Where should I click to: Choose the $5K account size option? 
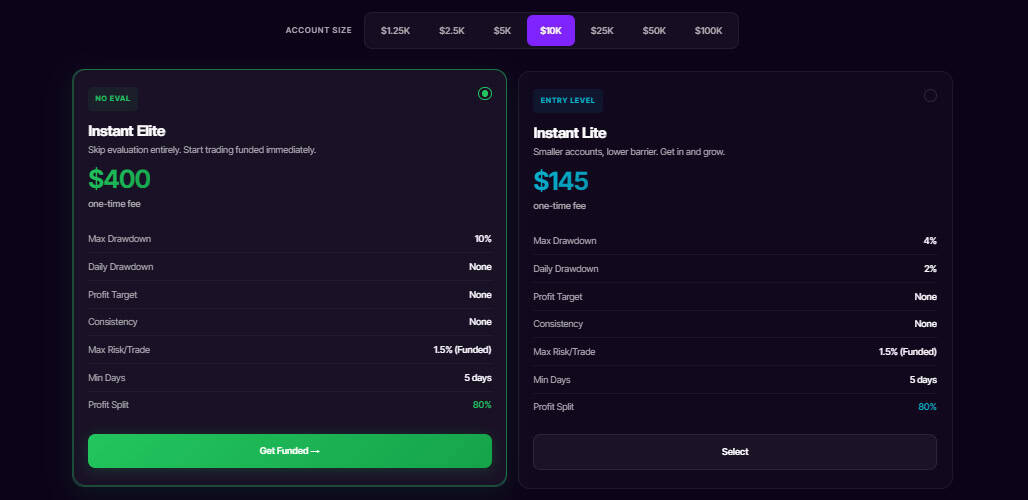502,30
